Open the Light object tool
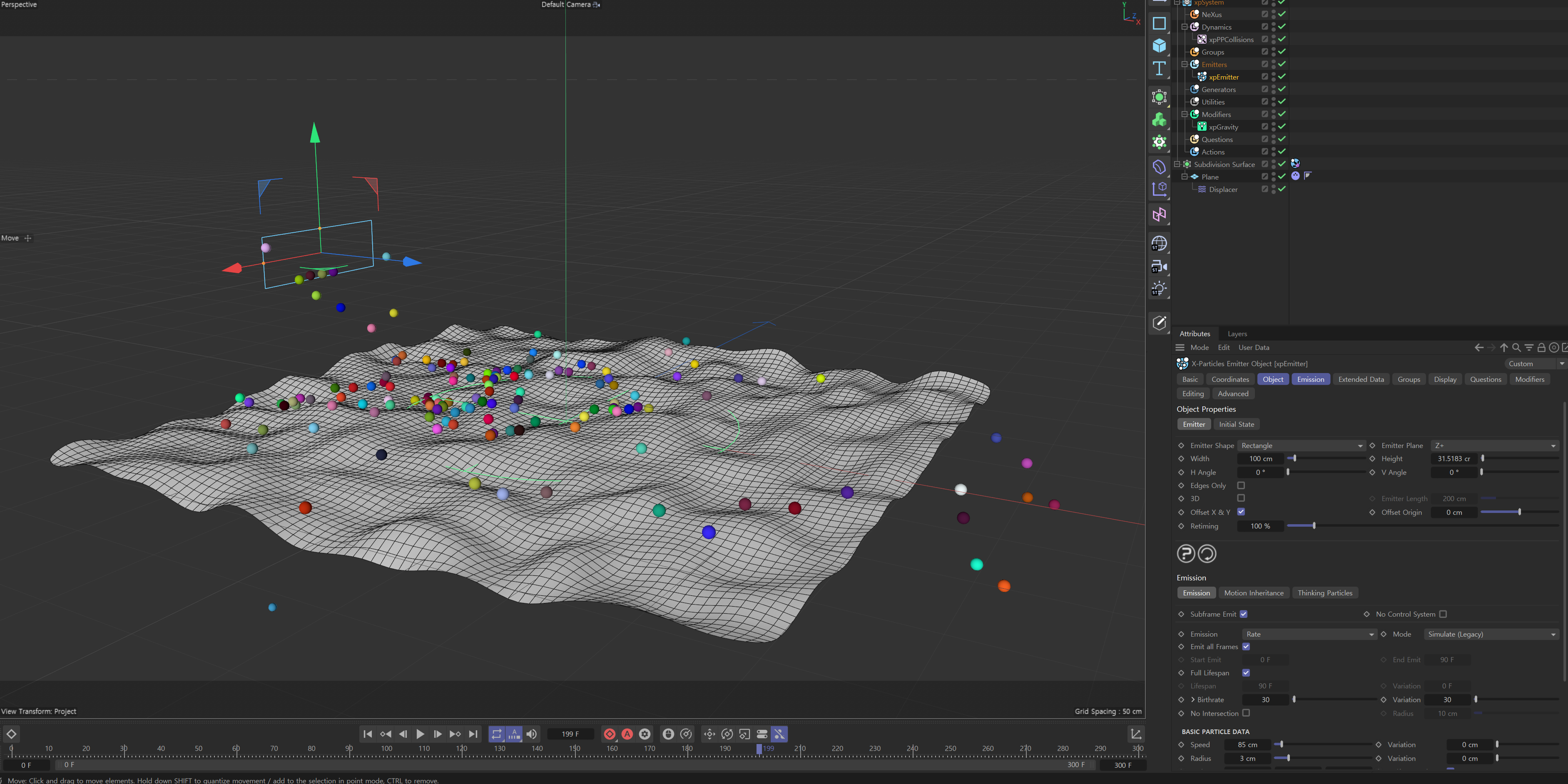Viewport: 1568px width, 784px height. (1159, 289)
